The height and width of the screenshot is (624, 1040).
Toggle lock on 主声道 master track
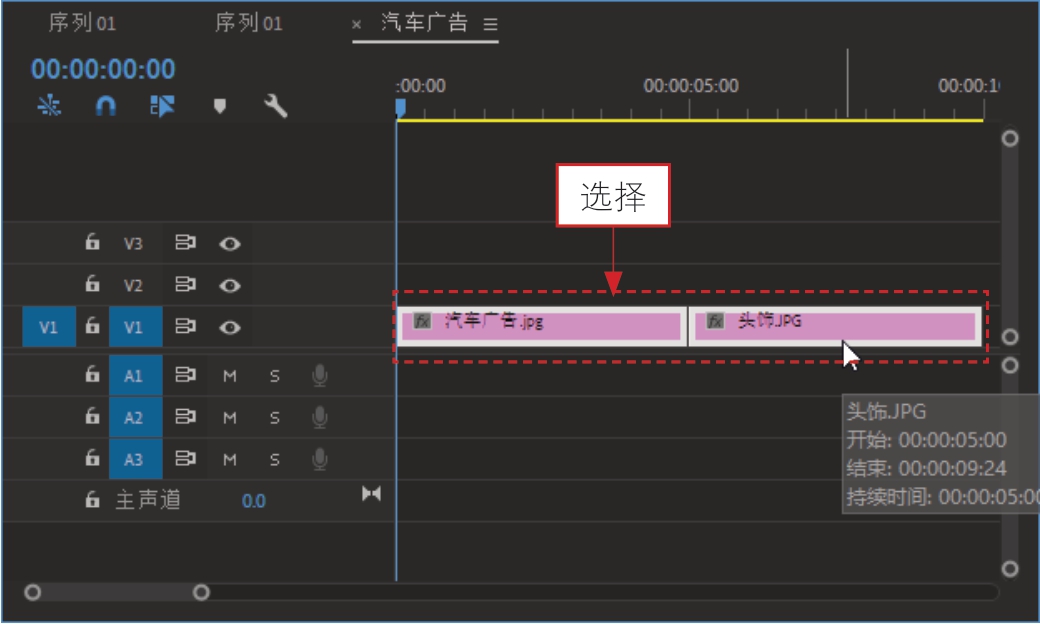[x=92, y=499]
